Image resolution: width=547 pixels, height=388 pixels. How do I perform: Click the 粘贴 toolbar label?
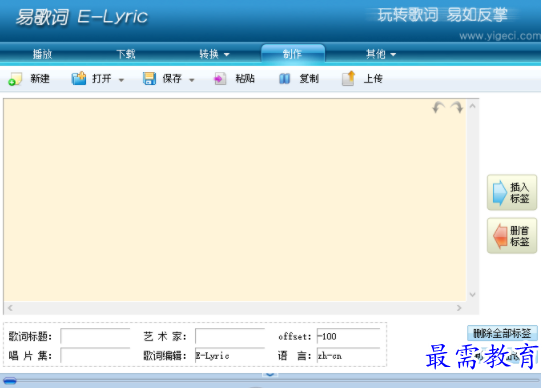point(245,79)
